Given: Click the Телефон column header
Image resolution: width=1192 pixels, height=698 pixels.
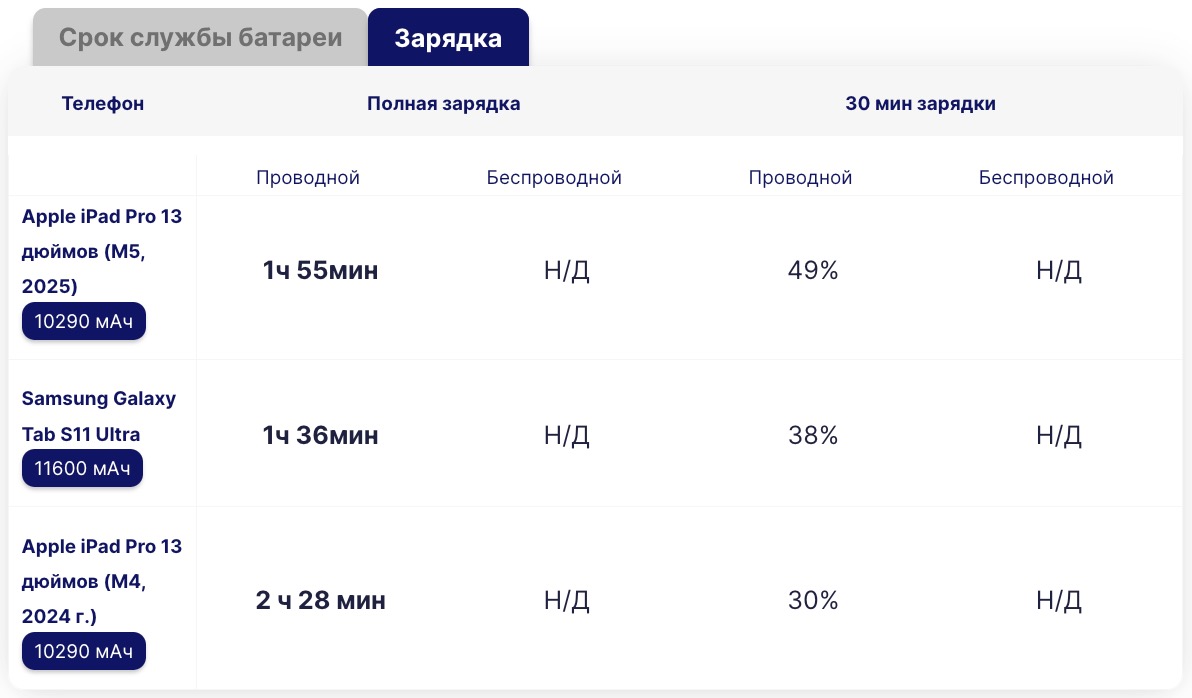Looking at the screenshot, I should [103, 104].
